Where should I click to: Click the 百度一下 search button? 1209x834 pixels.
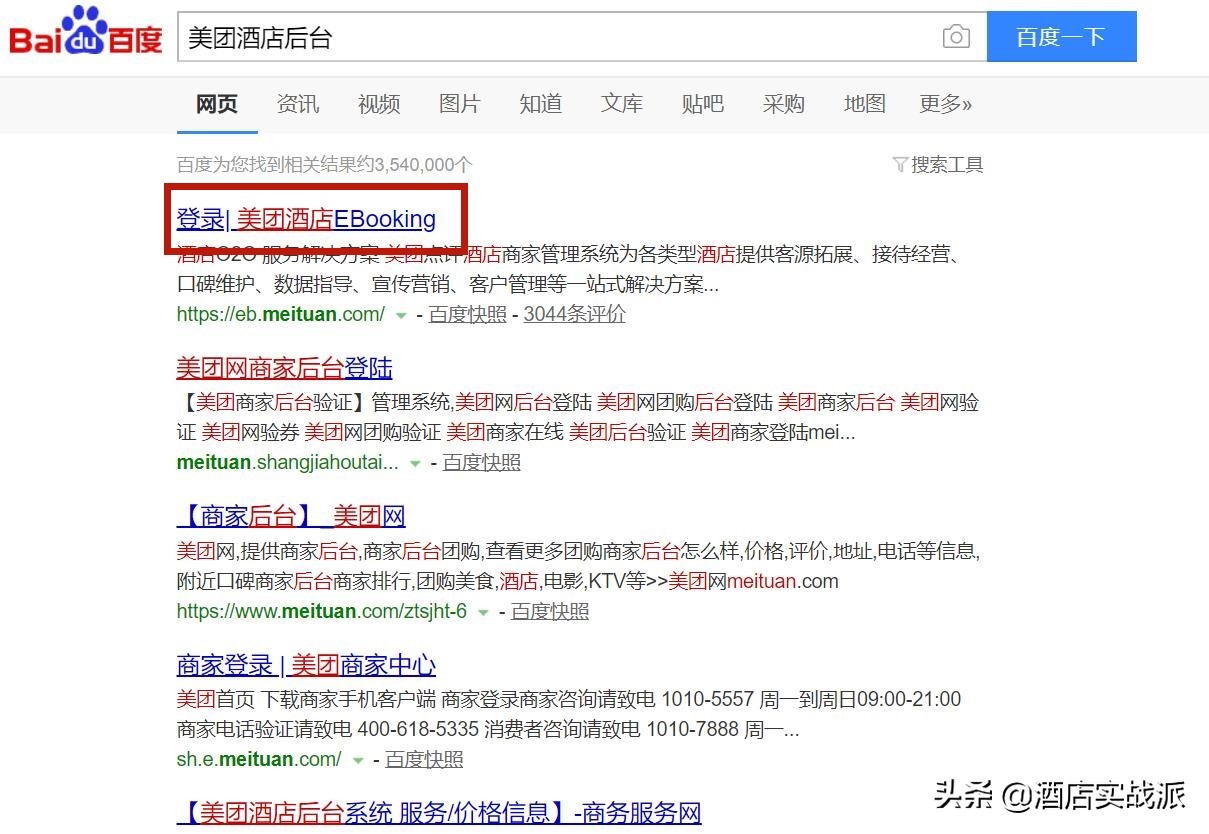[1061, 36]
